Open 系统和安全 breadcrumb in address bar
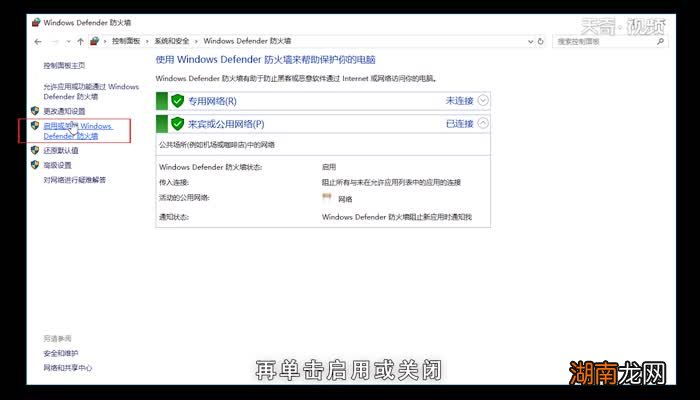The image size is (700, 400). pos(172,41)
